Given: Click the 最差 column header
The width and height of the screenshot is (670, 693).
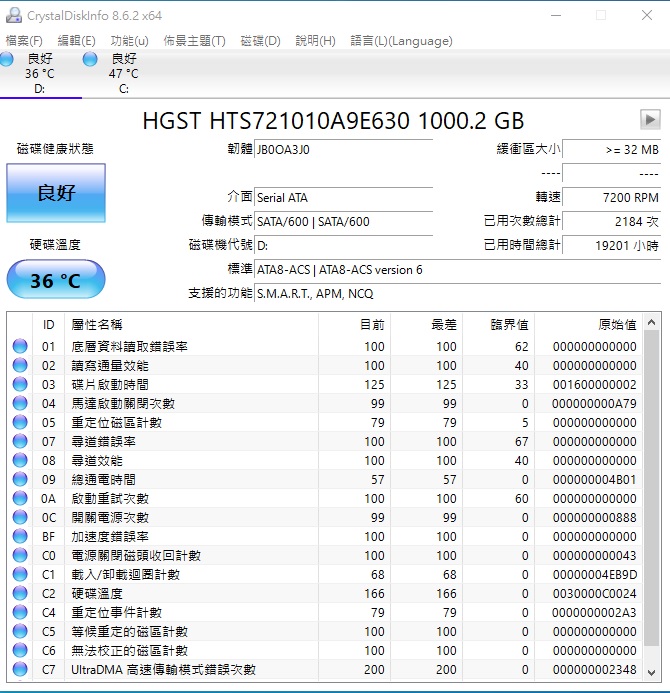Looking at the screenshot, I should point(426,324).
